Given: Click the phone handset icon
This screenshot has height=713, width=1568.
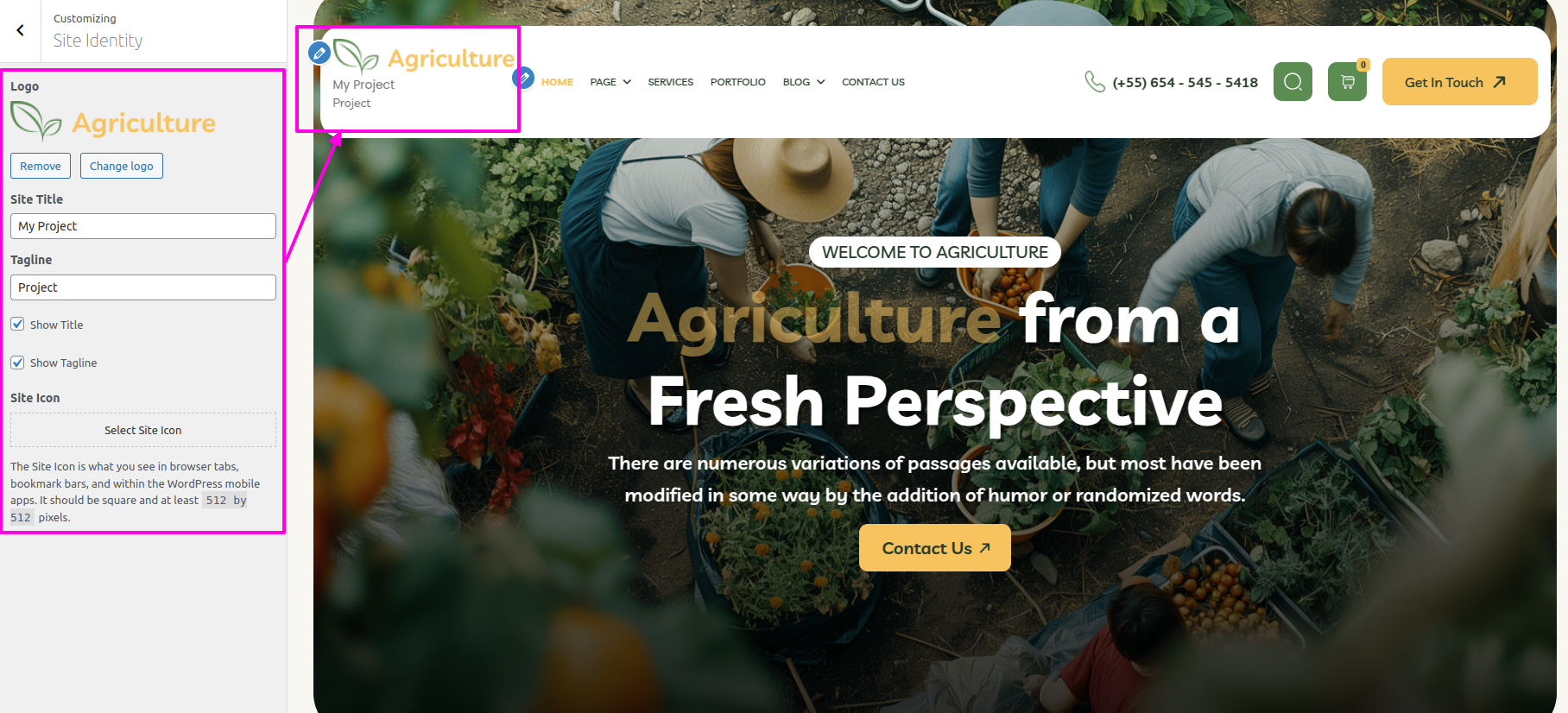Looking at the screenshot, I should 1095,82.
